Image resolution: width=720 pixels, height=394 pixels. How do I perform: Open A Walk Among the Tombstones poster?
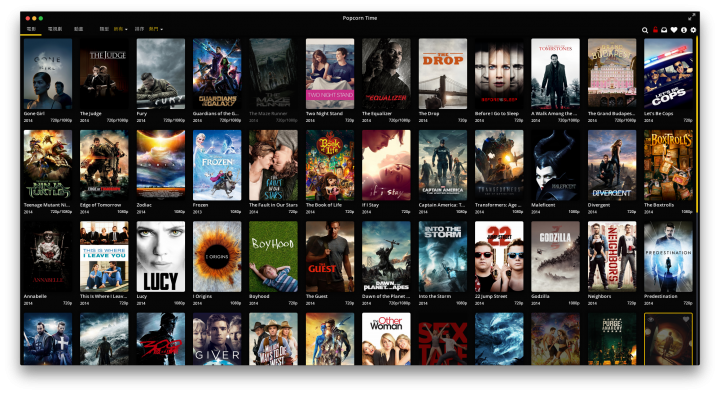click(555, 73)
